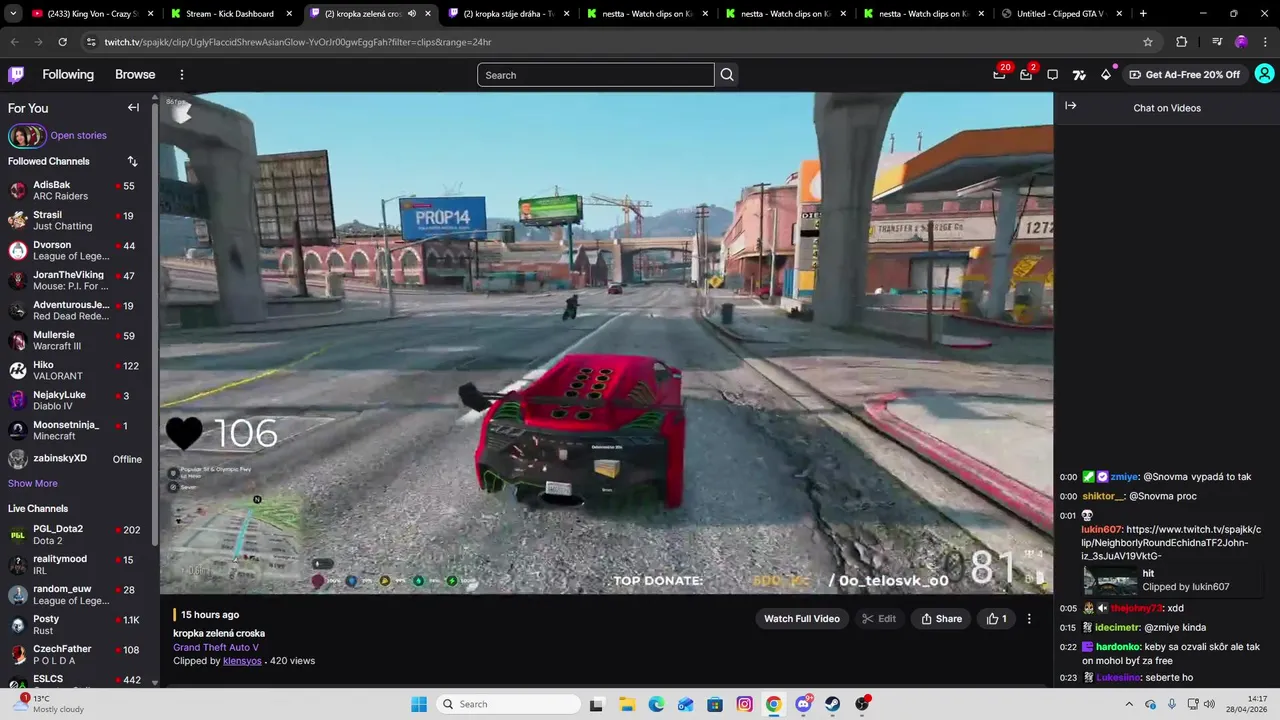Open Whispers chat bubble icon
1280x720 pixels.
(x=1052, y=75)
